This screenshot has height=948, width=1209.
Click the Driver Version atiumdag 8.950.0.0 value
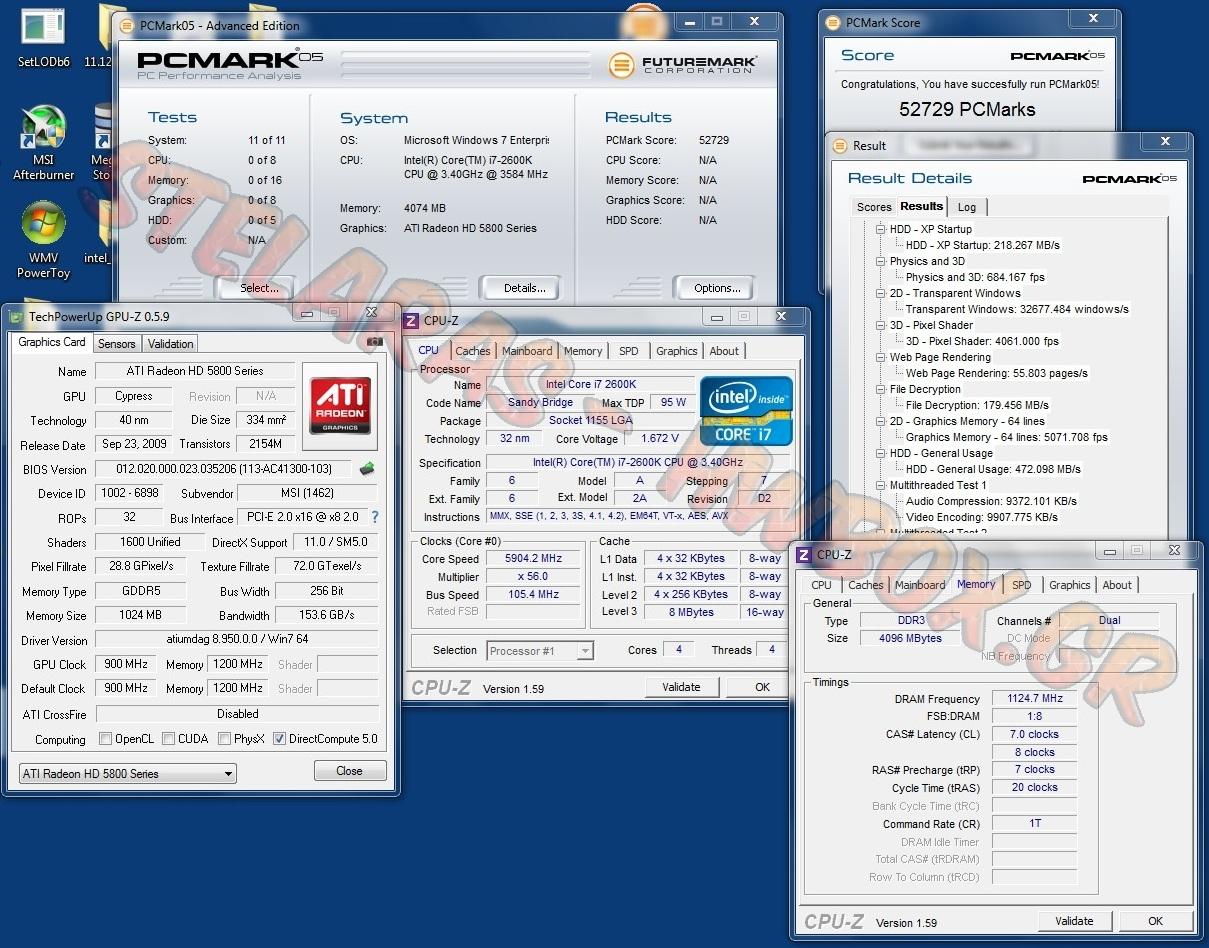click(237, 640)
